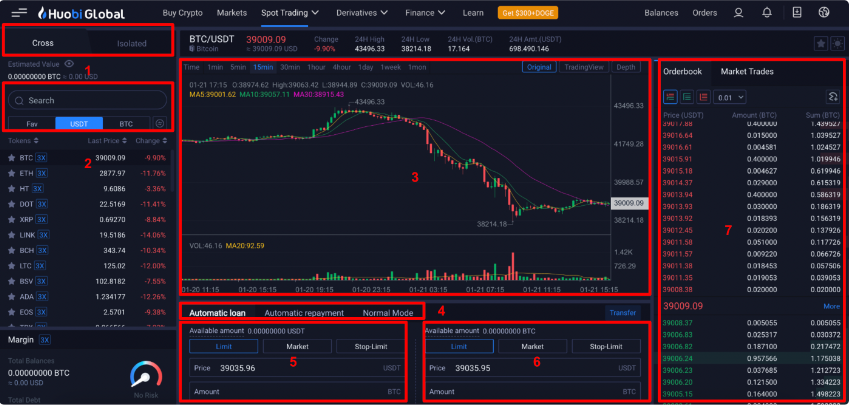Open the hamburger menu icon
The image size is (851, 407).
pyautogui.click(x=19, y=13)
